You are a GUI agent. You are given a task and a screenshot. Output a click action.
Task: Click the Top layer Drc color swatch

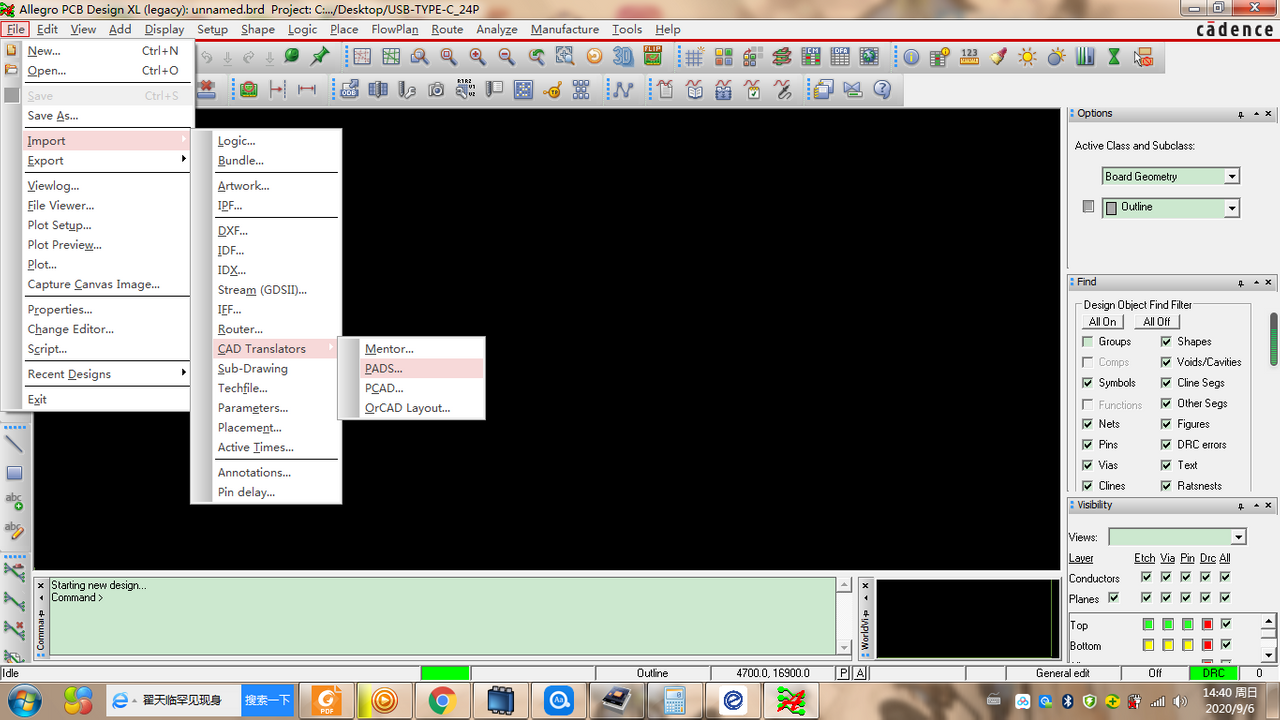coord(1207,625)
